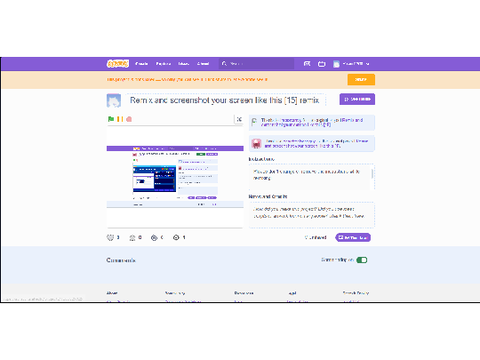This screenshot has height=360, width=480.
Task: Open the account dropdown next to the username
Action: [367, 64]
